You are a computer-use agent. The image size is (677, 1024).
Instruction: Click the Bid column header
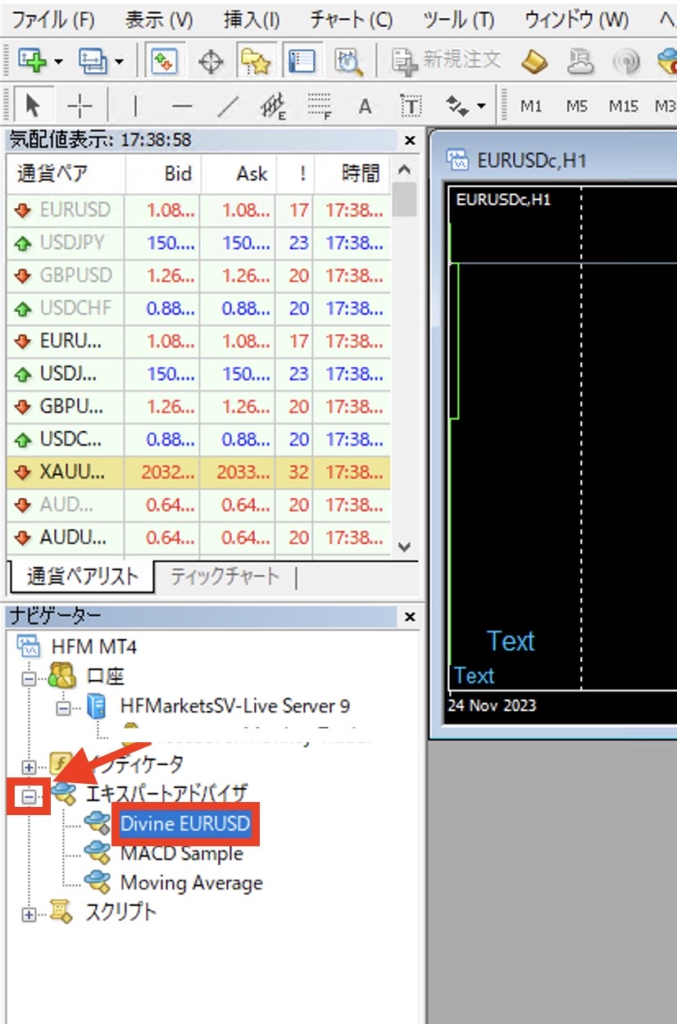pos(163,174)
